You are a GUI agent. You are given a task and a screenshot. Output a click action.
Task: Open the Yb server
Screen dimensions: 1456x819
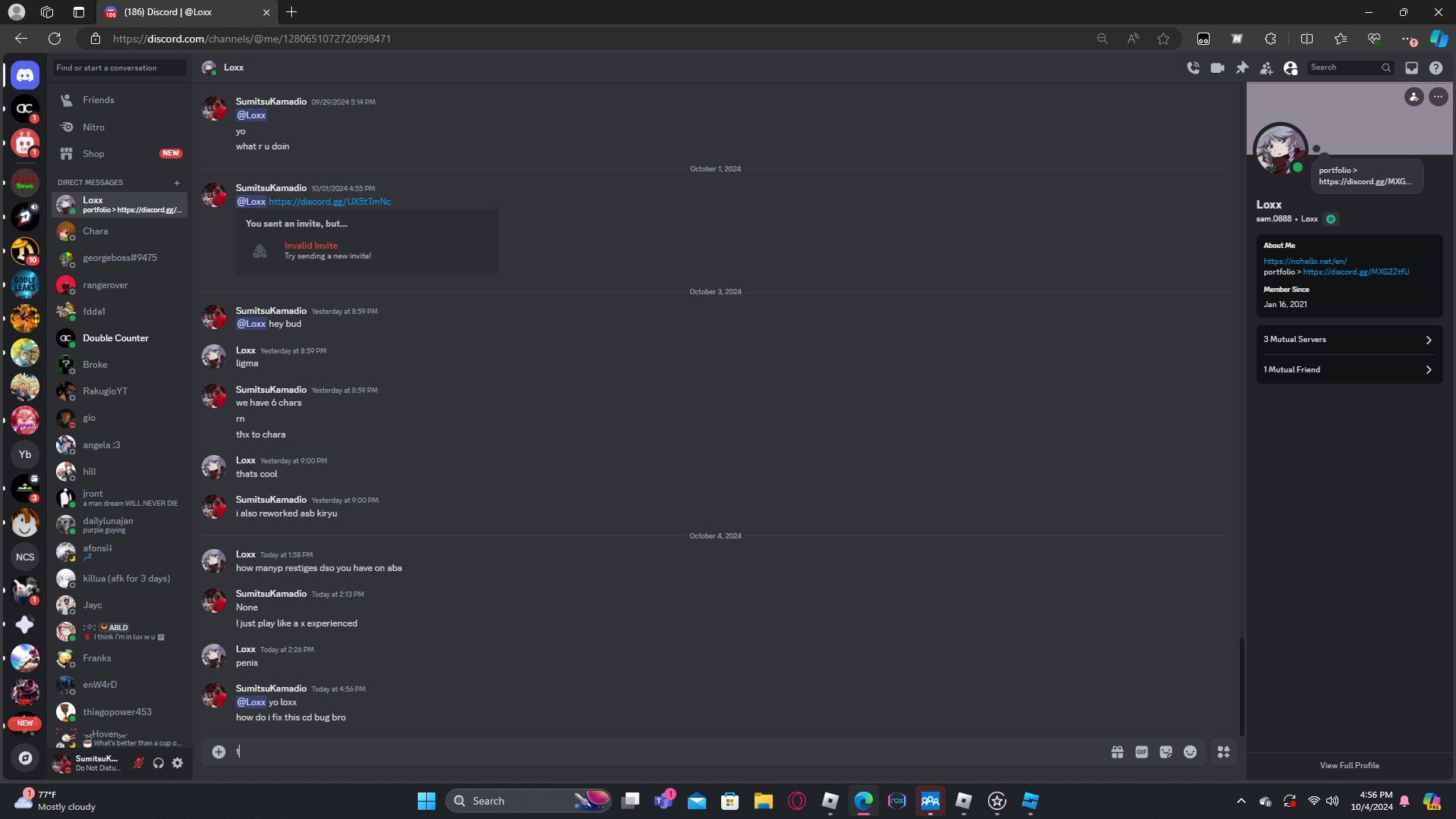[25, 454]
